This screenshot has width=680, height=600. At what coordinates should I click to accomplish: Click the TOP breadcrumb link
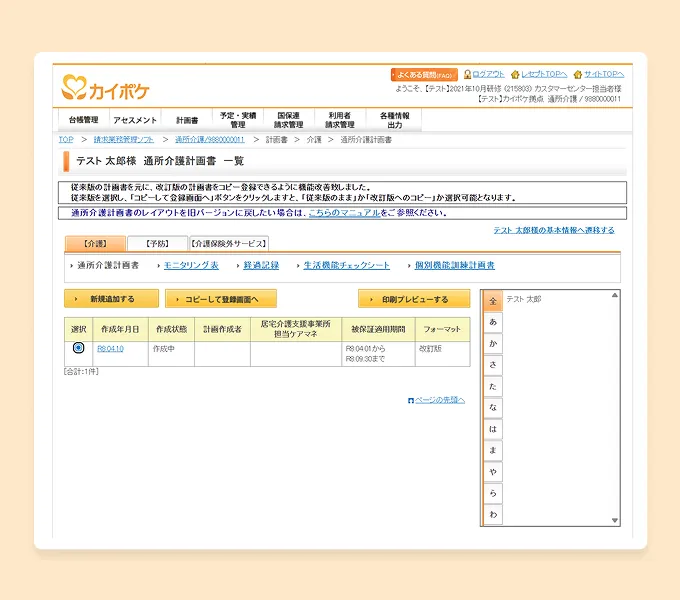66,139
